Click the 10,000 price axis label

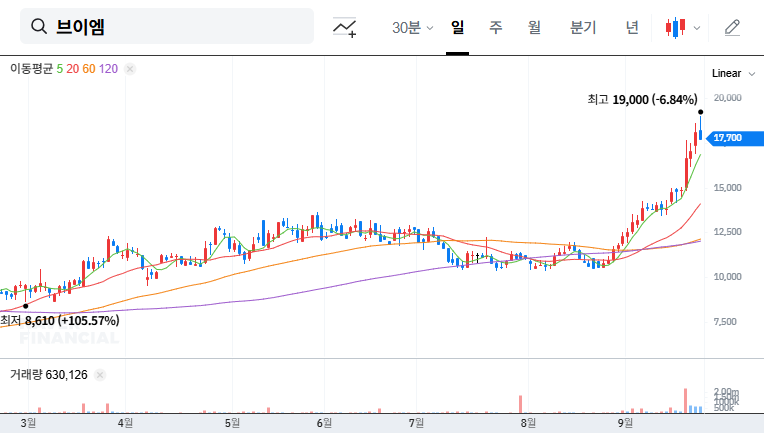coord(727,277)
